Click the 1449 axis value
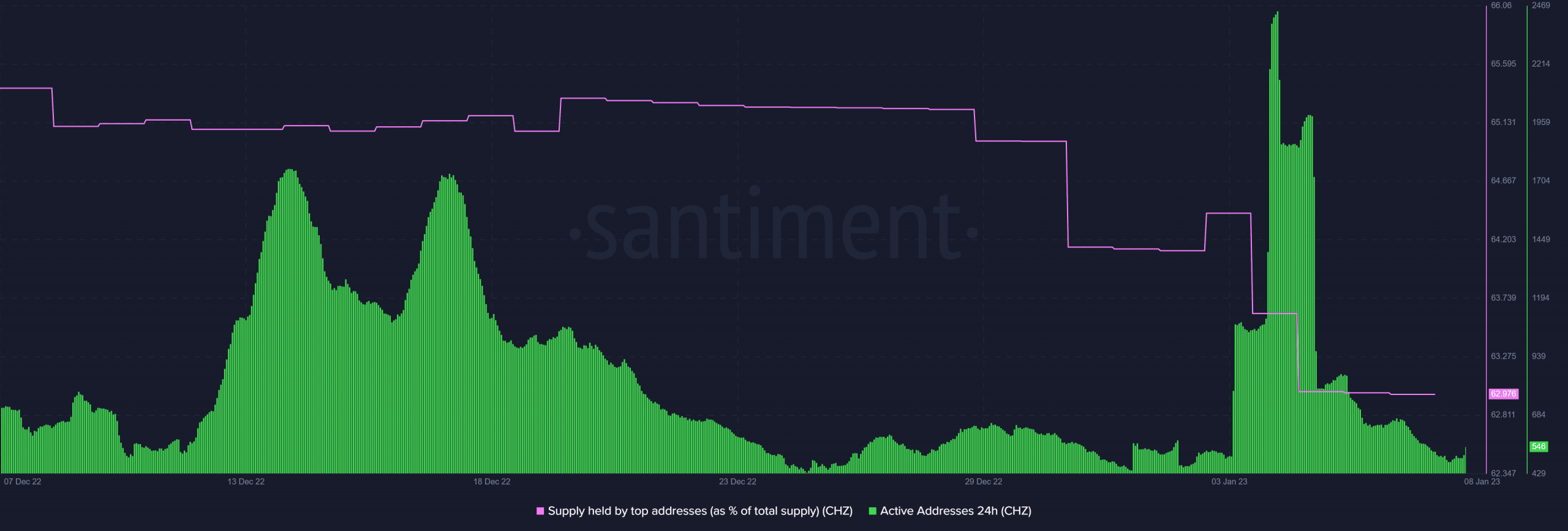Viewport: 1568px width, 531px height. coord(1541,239)
